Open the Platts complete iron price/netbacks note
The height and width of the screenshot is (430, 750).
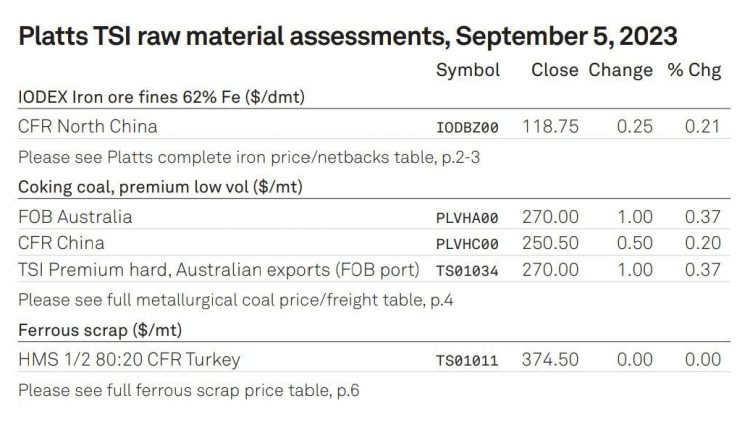tap(249, 157)
